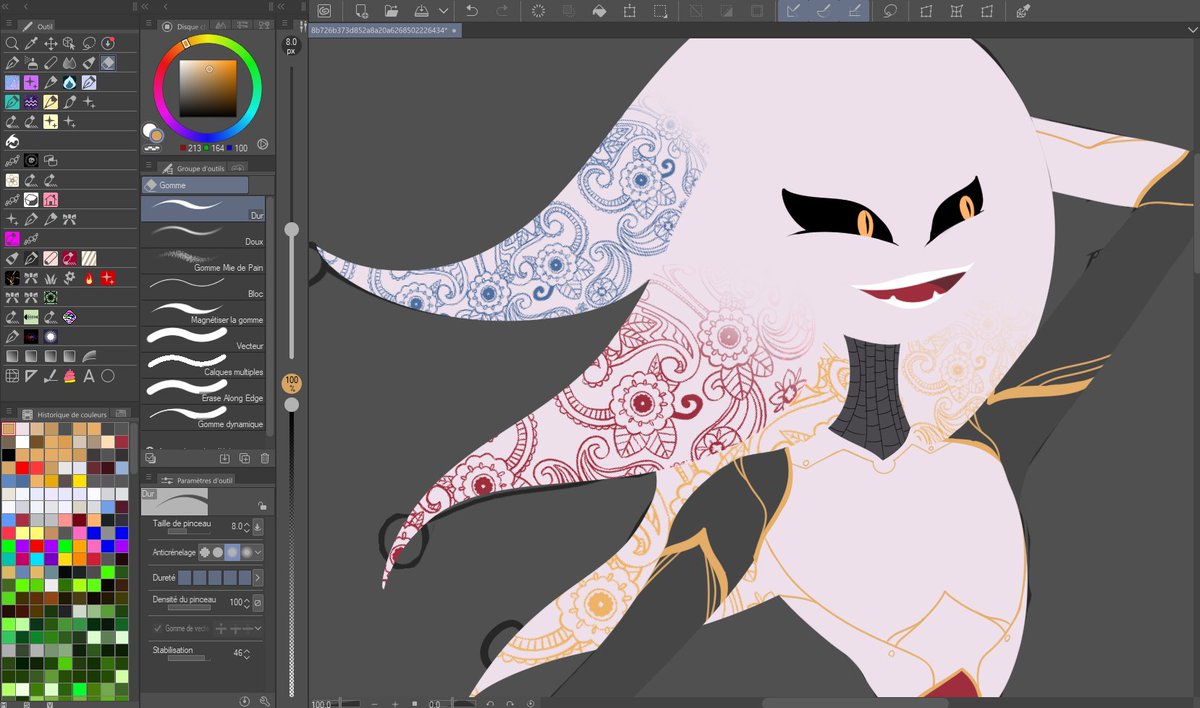The height and width of the screenshot is (708, 1200).
Task: Toggle snap to special ruler
Action: [824, 11]
